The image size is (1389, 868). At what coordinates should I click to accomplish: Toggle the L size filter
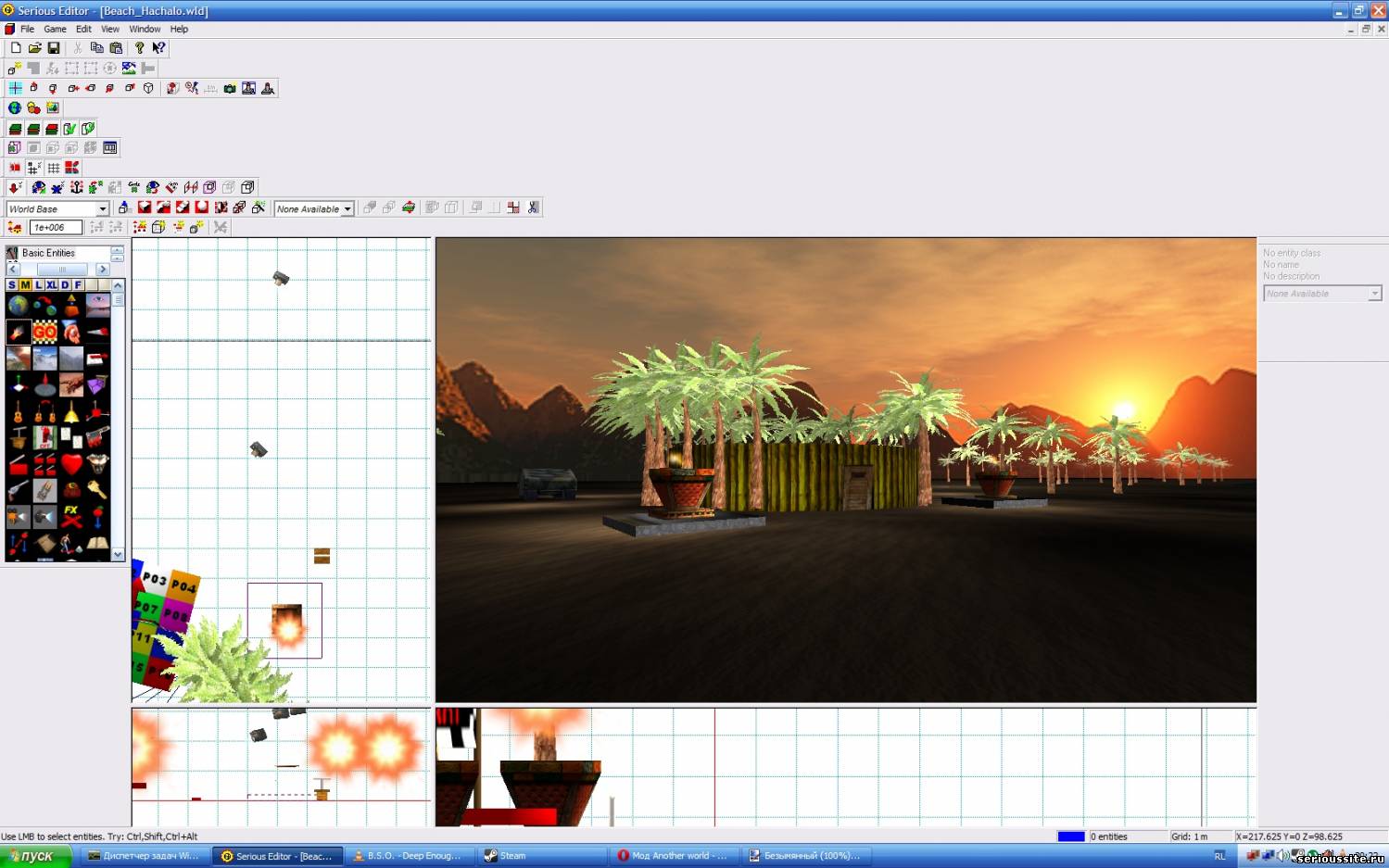[x=38, y=285]
